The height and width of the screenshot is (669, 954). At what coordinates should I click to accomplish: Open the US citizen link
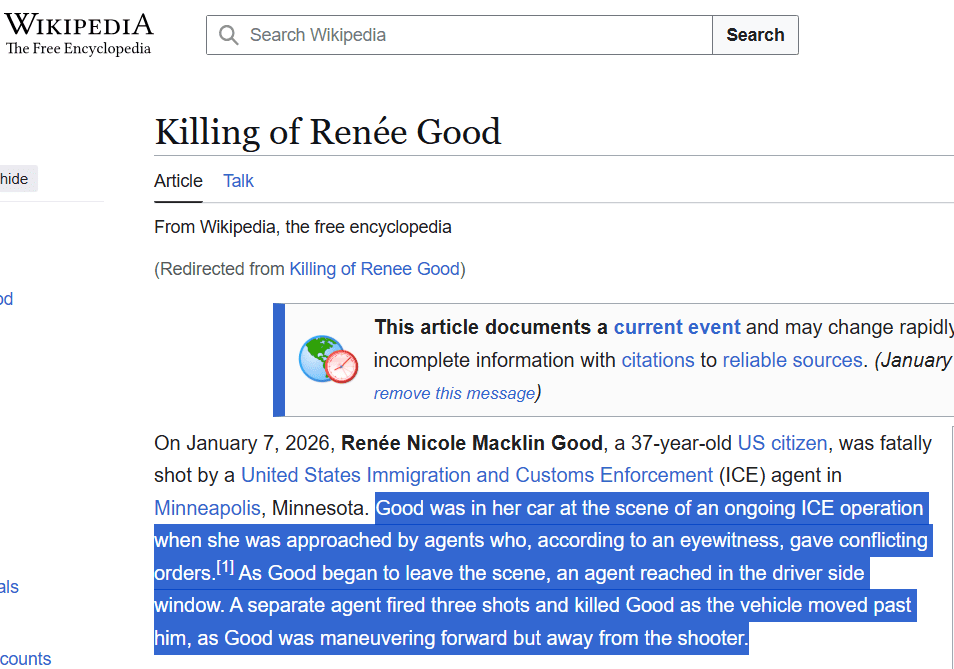point(782,443)
